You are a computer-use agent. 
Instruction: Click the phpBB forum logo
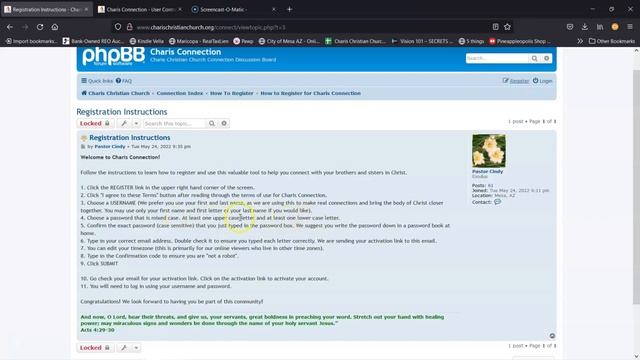113,56
